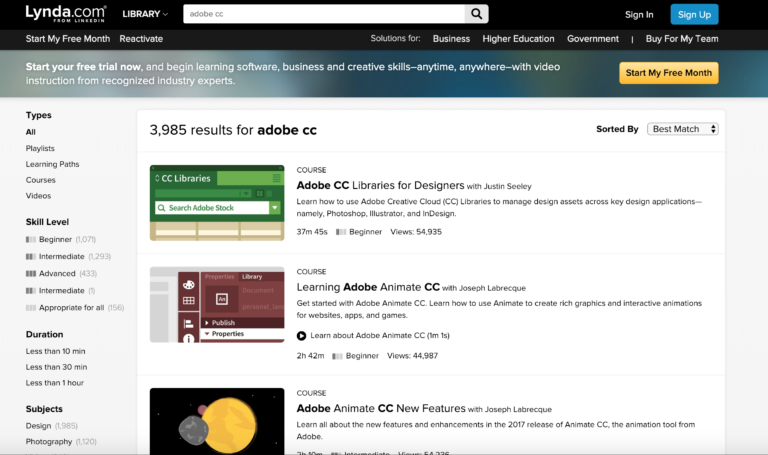This screenshot has width=768, height=455.
Task: Click the search magnifier icon button
Action: (x=476, y=14)
